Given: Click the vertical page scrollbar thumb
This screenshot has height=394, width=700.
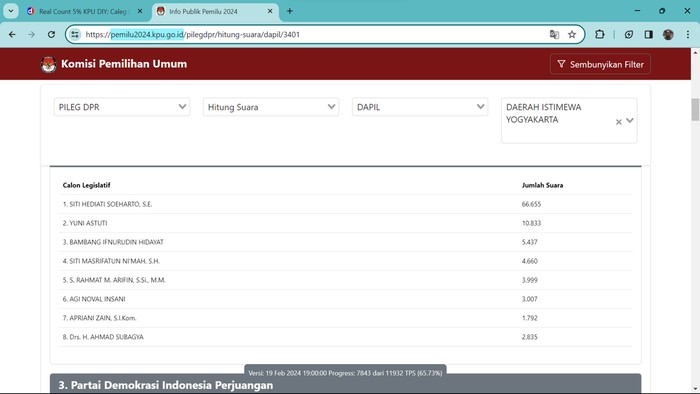Looking at the screenshot, I should (x=695, y=109).
